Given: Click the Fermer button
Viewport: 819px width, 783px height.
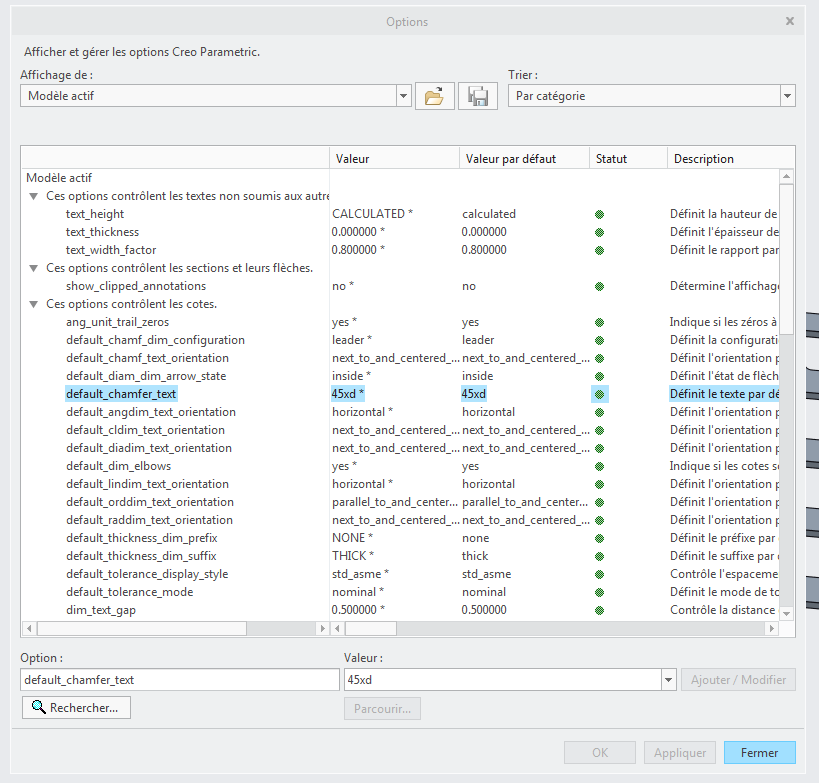Looking at the screenshot, I should (x=759, y=752).
